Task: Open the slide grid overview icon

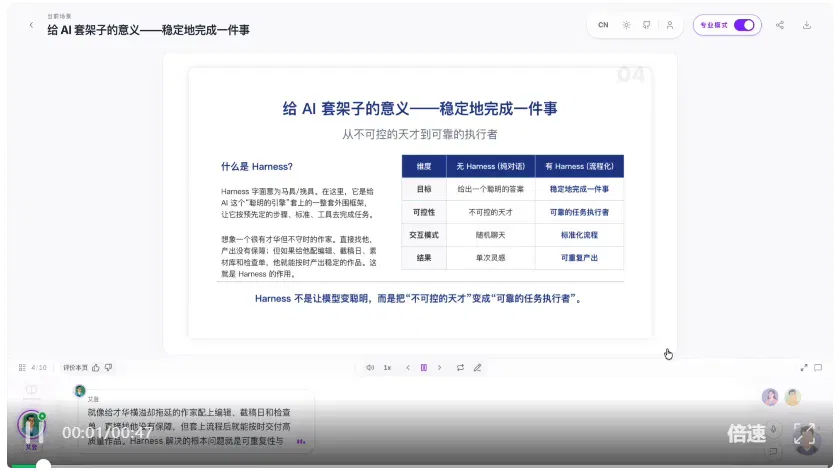Action: click(x=22, y=368)
